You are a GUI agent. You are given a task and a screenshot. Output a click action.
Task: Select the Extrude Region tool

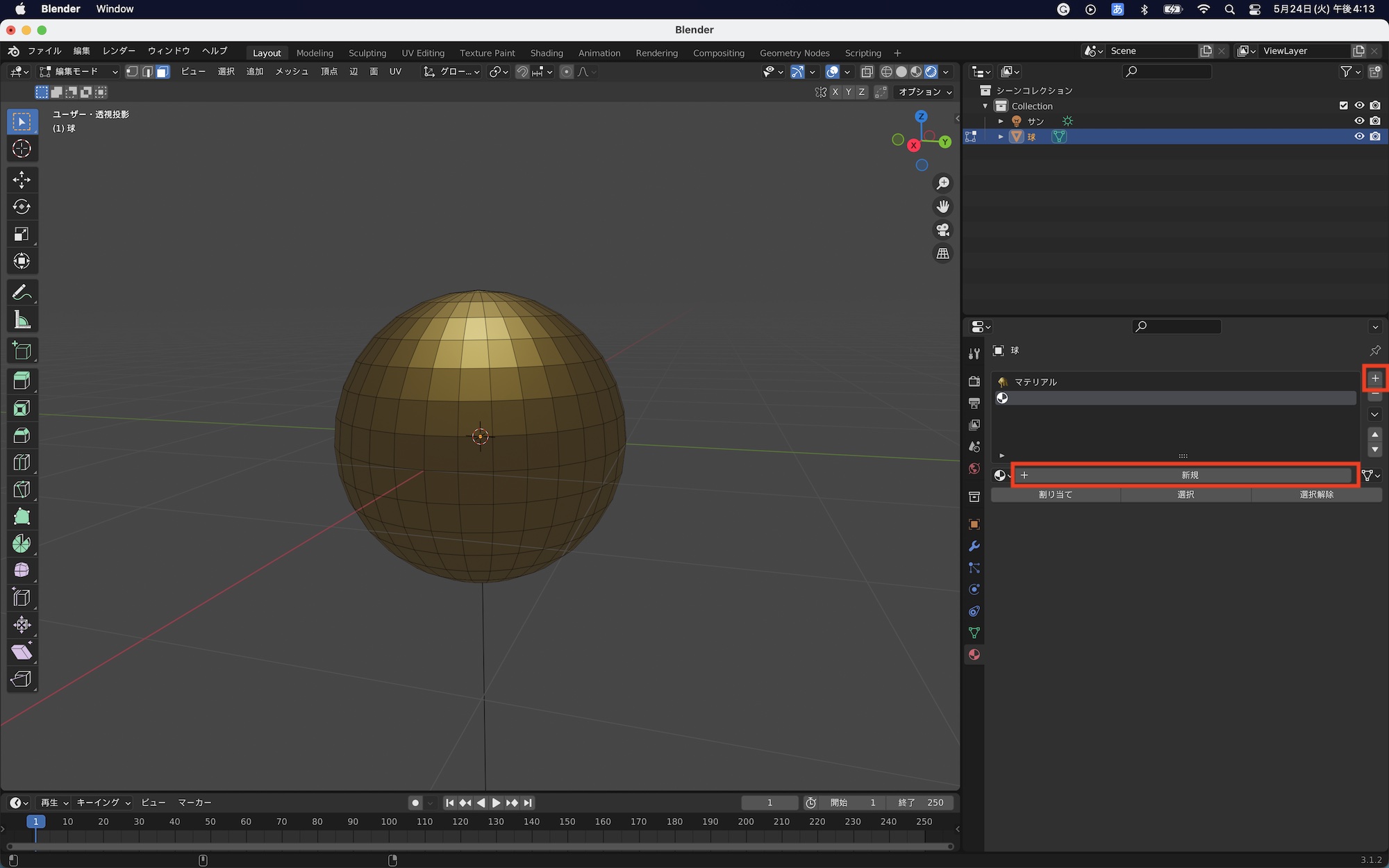pyautogui.click(x=22, y=381)
